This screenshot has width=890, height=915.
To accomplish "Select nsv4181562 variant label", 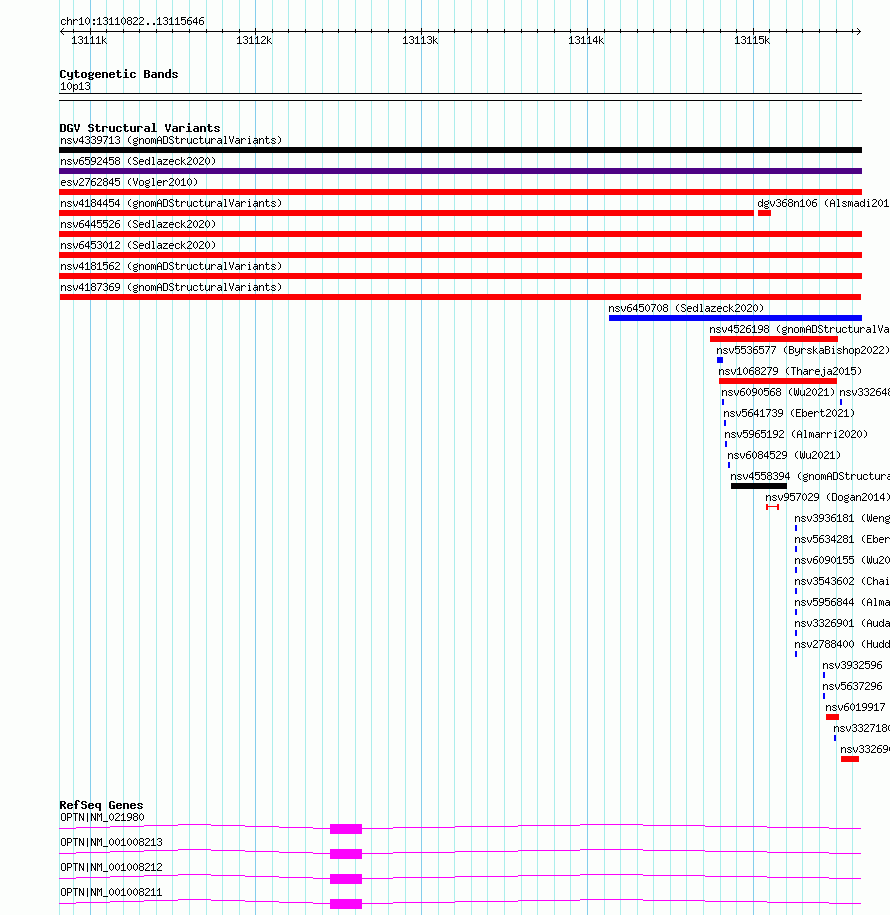I will [x=171, y=266].
